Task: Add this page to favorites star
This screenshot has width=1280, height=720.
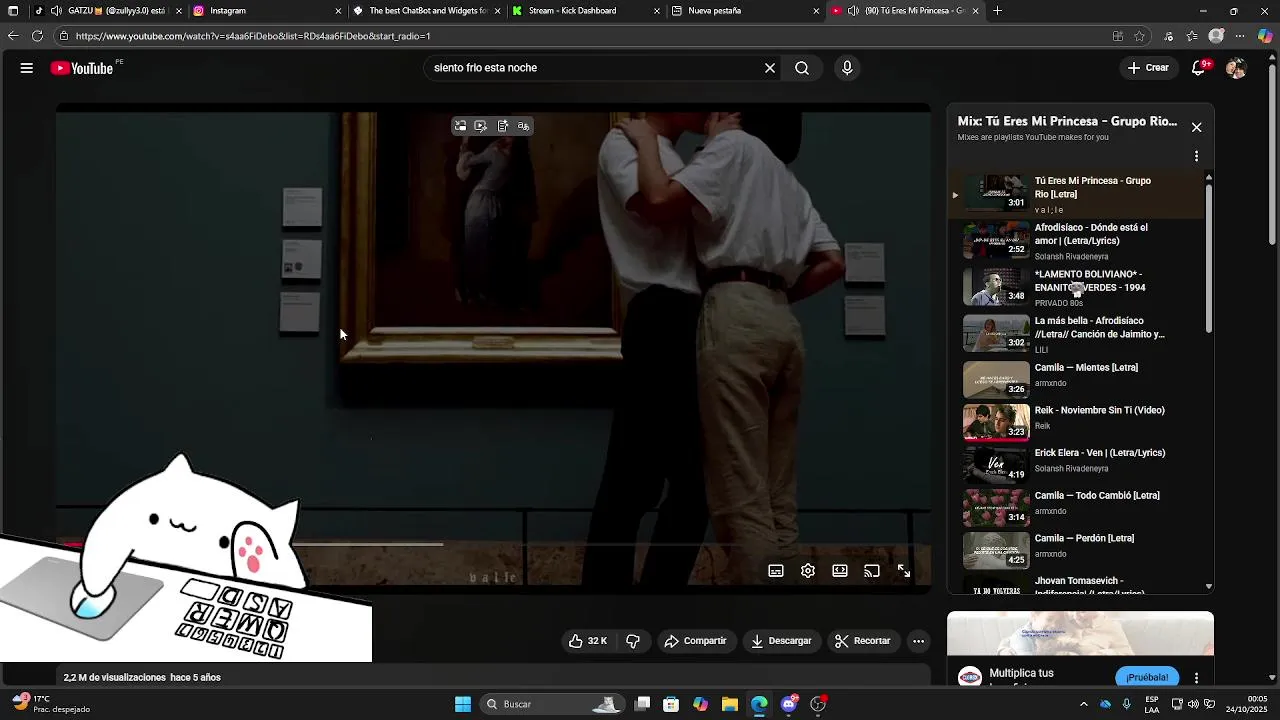Action: coord(1139,36)
